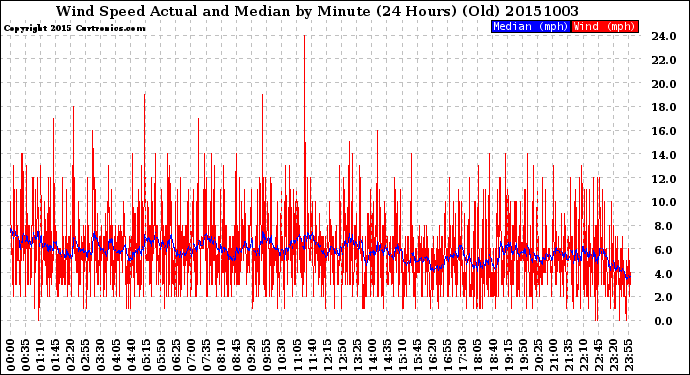Click the 02:20 time axis label
The image size is (690, 375).
tap(71, 355)
